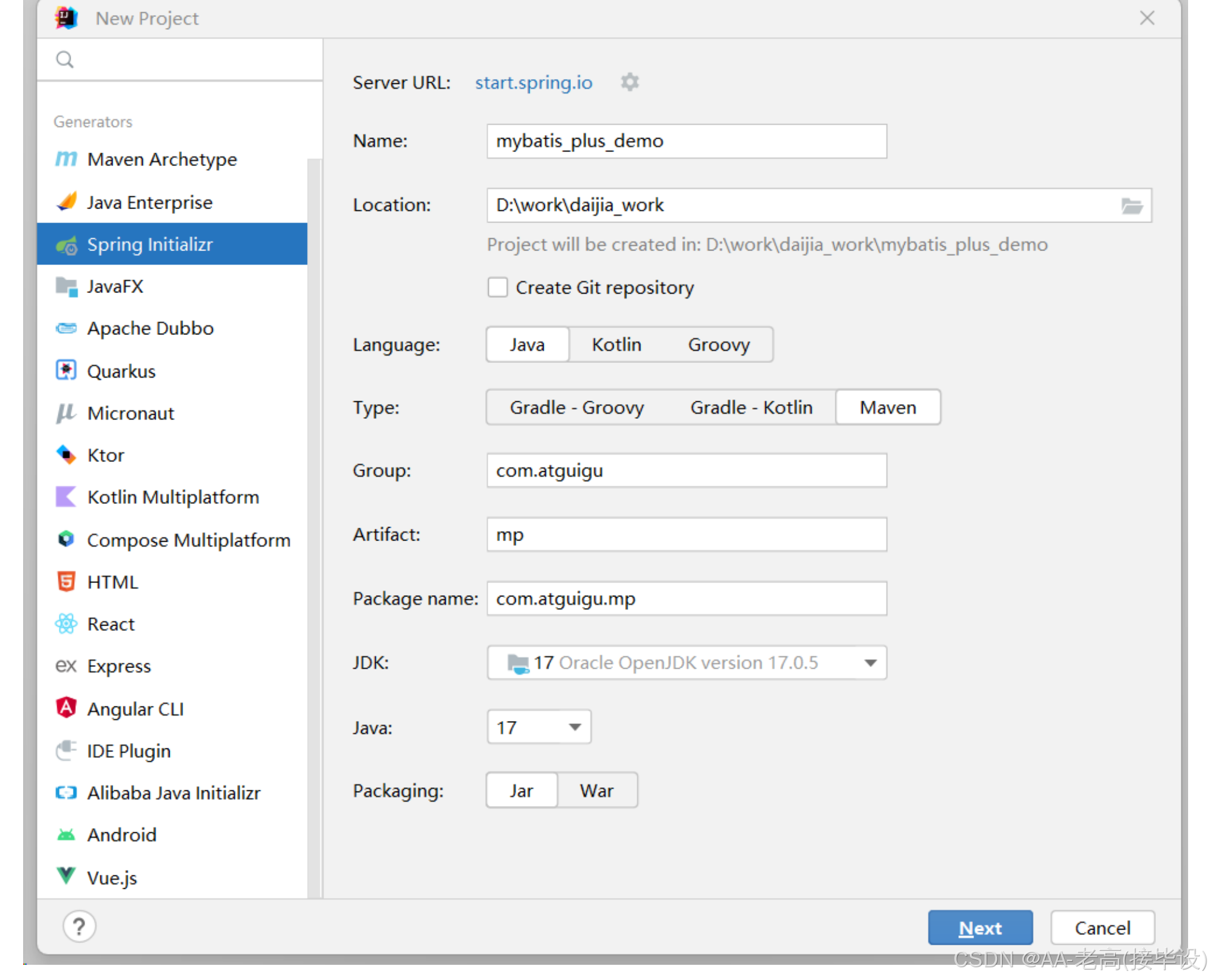1210x980 pixels.
Task: Click the generators list scrollbar
Action: click(314, 528)
